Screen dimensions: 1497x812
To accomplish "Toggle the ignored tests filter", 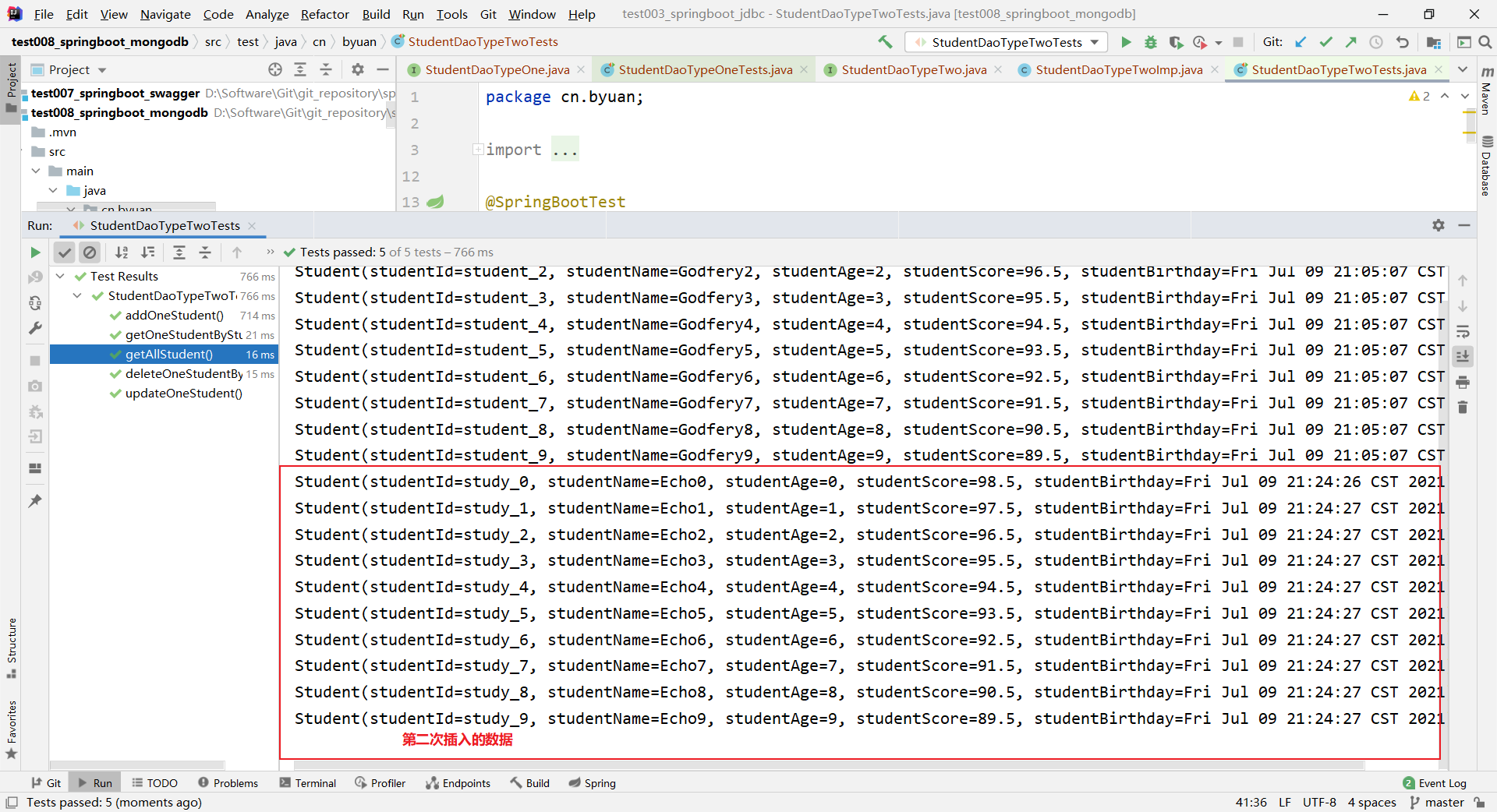I will (90, 252).
